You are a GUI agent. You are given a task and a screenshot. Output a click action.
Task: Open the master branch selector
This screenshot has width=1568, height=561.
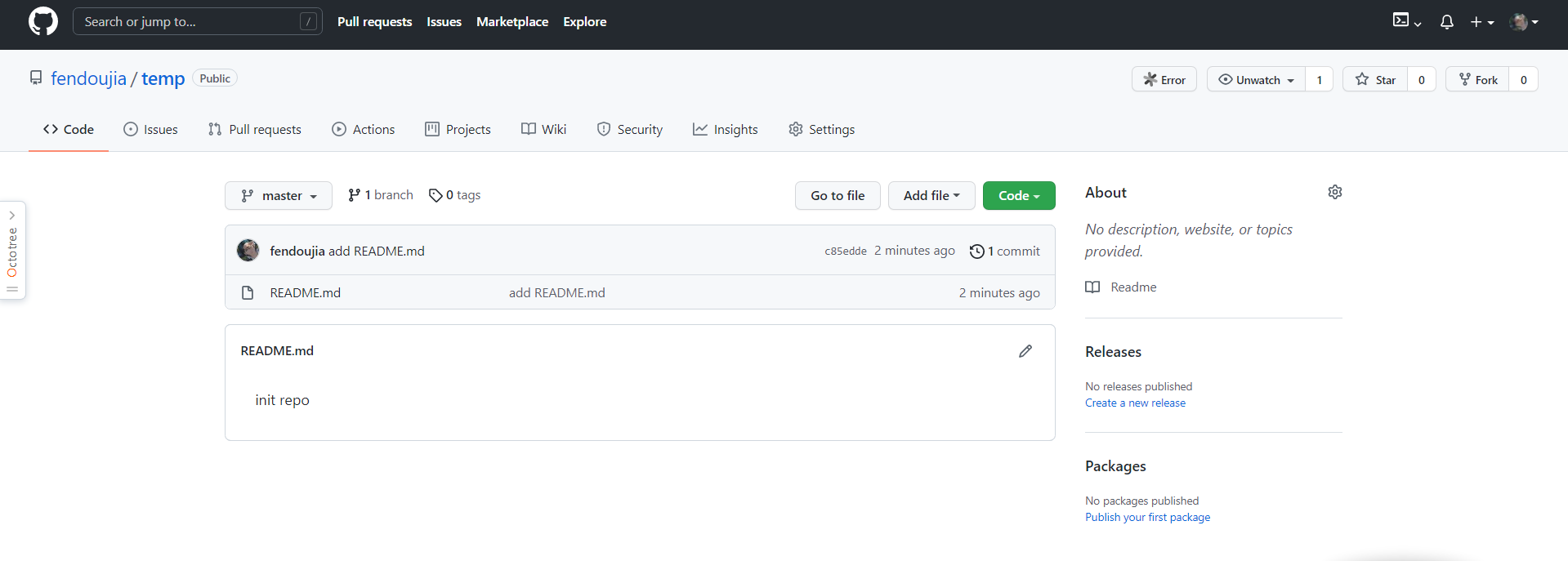[x=279, y=195]
